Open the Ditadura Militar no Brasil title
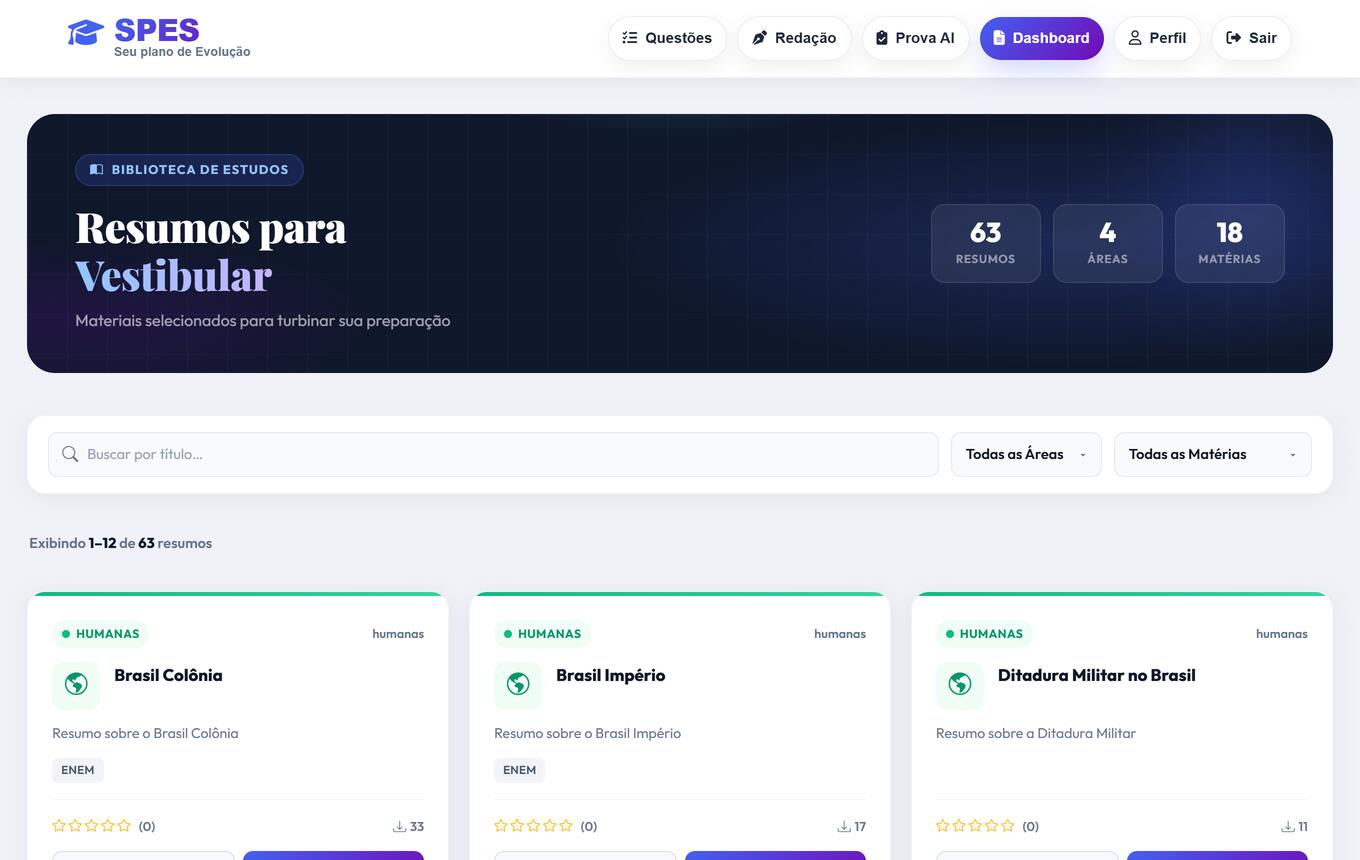 click(x=1096, y=675)
